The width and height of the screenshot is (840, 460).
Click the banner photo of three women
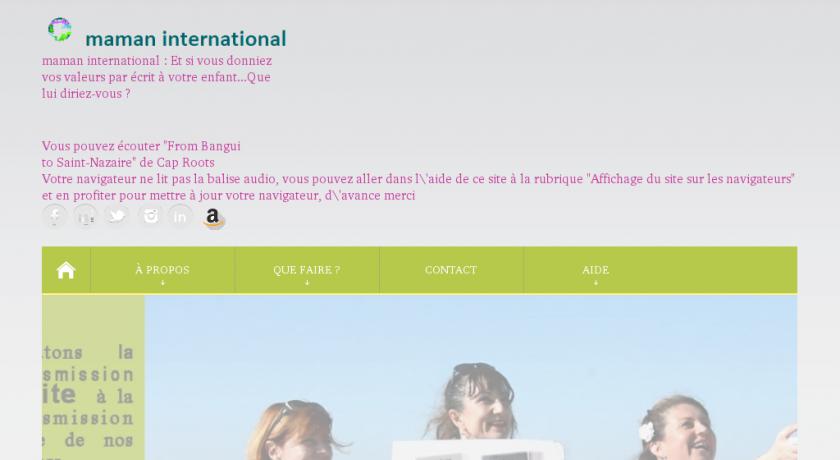point(470,378)
